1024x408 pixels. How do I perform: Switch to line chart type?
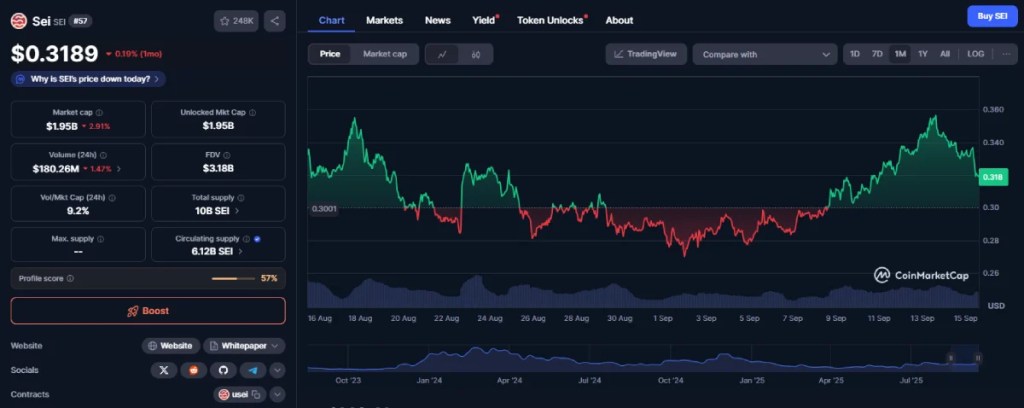point(442,54)
